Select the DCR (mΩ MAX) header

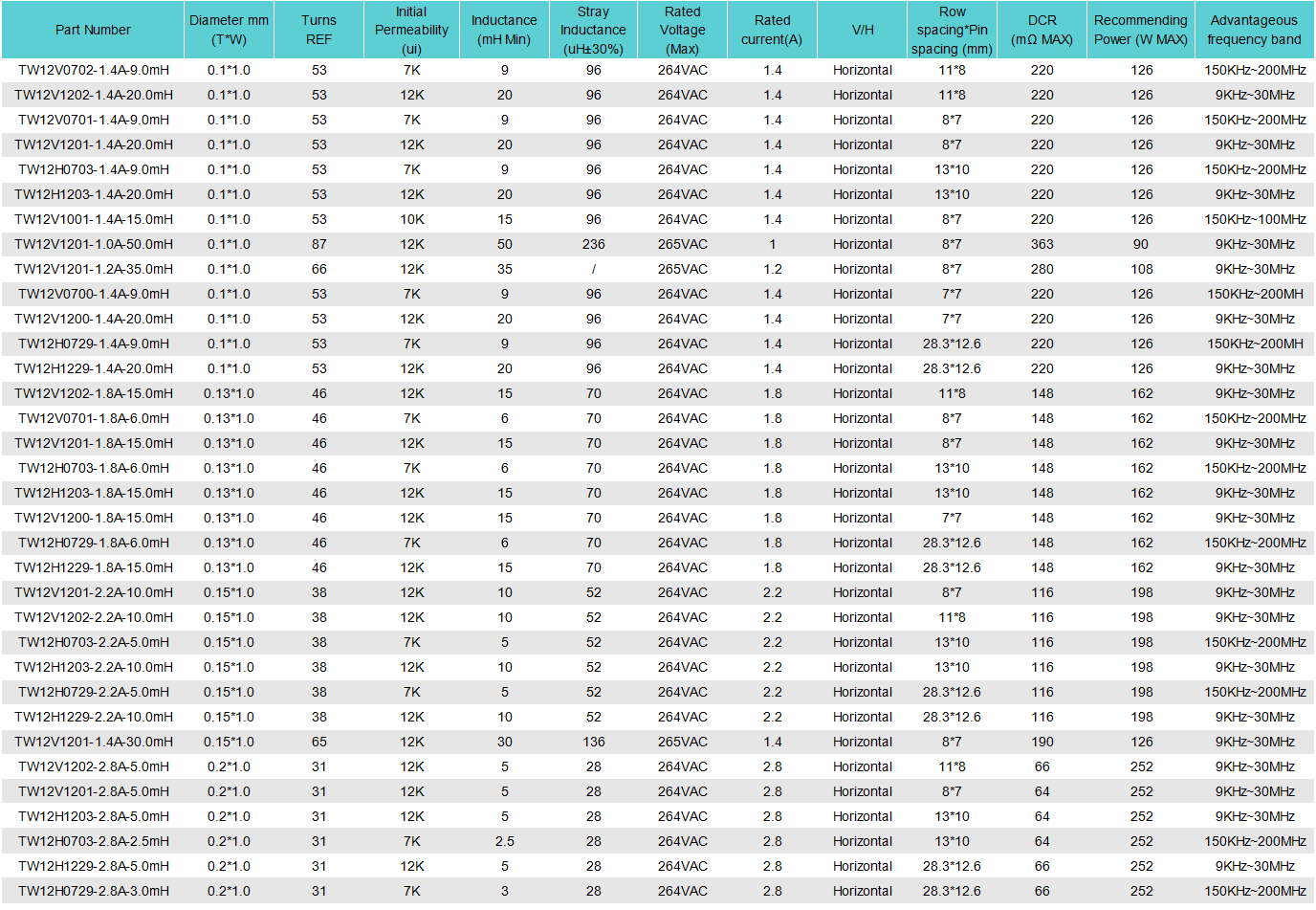click(x=1042, y=30)
